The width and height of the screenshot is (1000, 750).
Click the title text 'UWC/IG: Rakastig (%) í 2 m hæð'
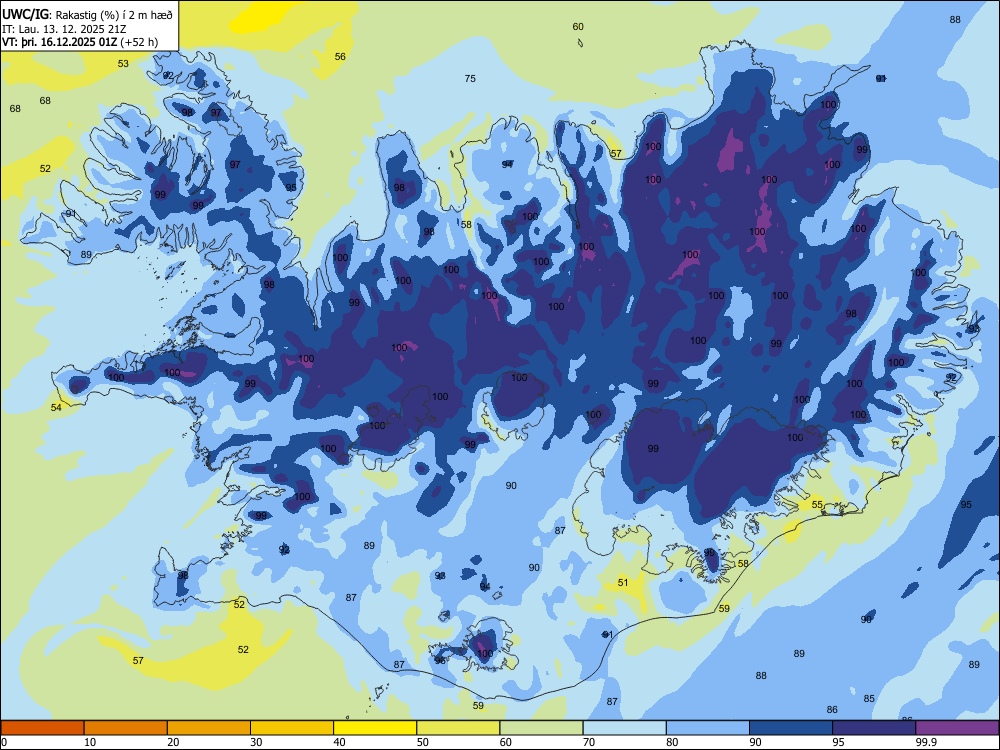(87, 14)
